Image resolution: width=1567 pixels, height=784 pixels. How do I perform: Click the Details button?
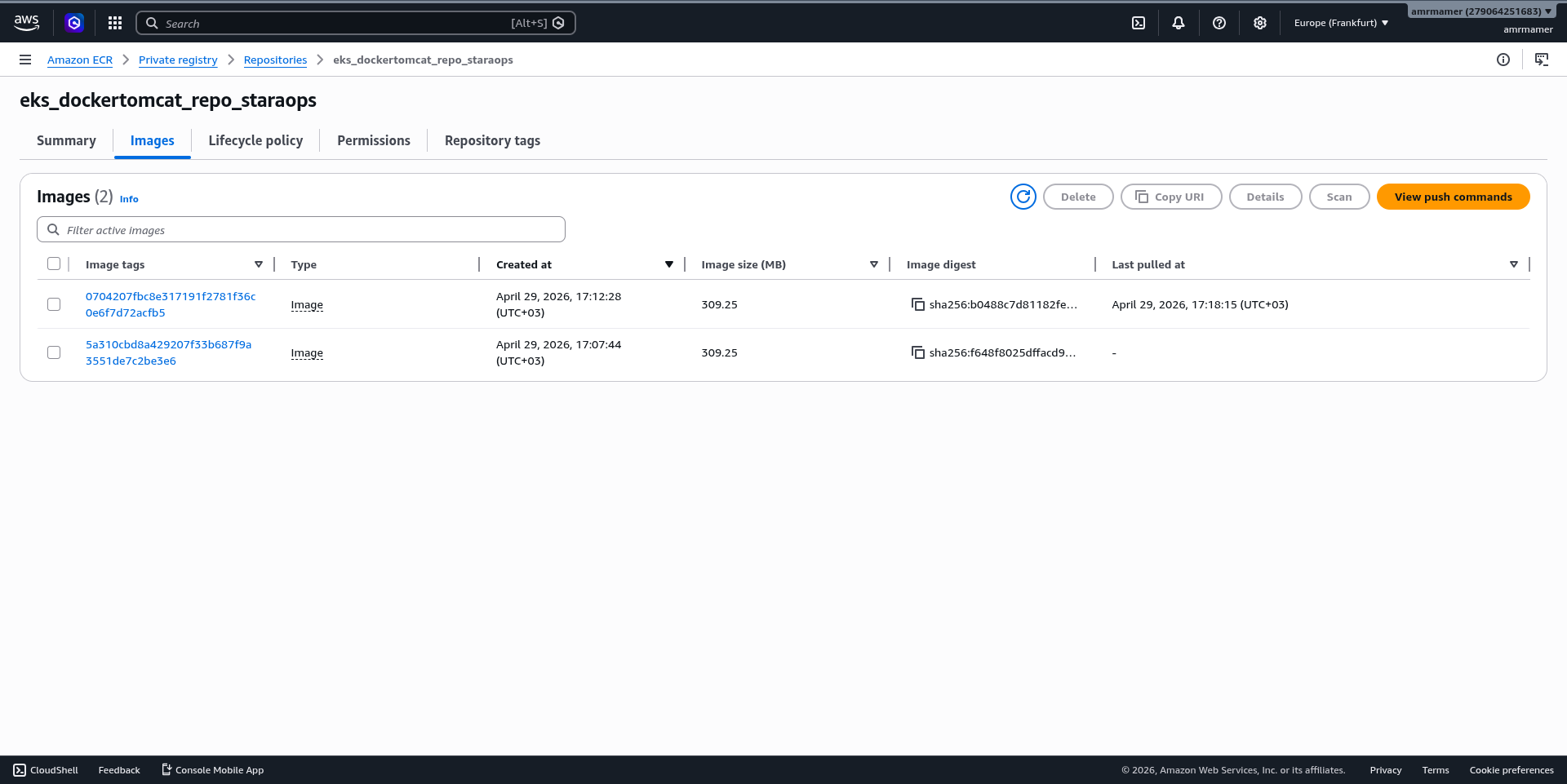point(1265,197)
